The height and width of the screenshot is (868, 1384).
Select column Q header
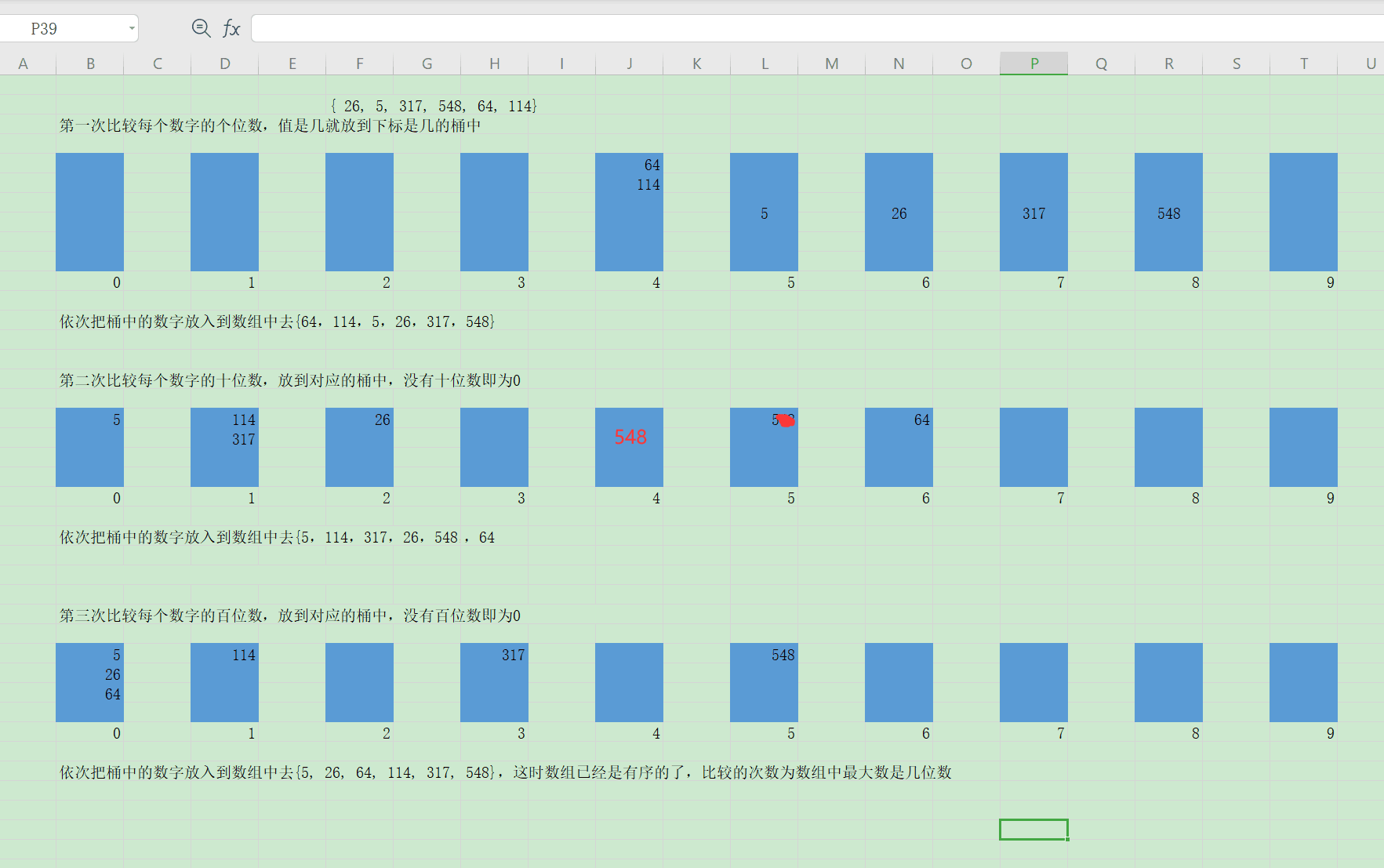pos(1102,64)
